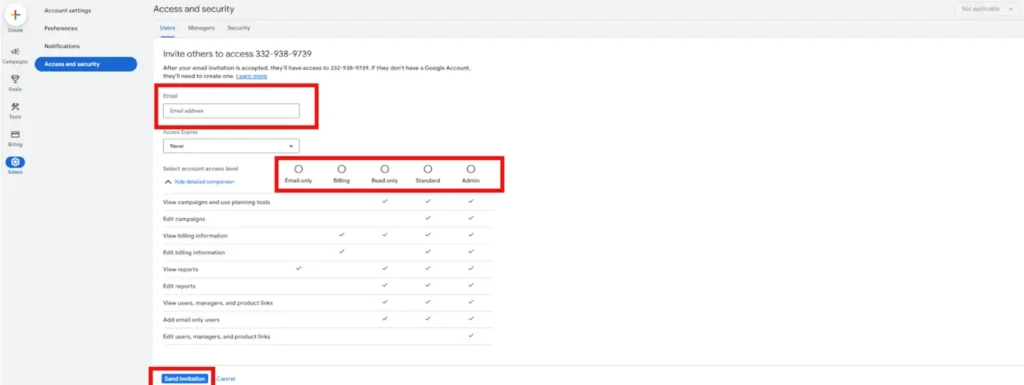Click Edit users, managers, and product links

tap(216, 337)
